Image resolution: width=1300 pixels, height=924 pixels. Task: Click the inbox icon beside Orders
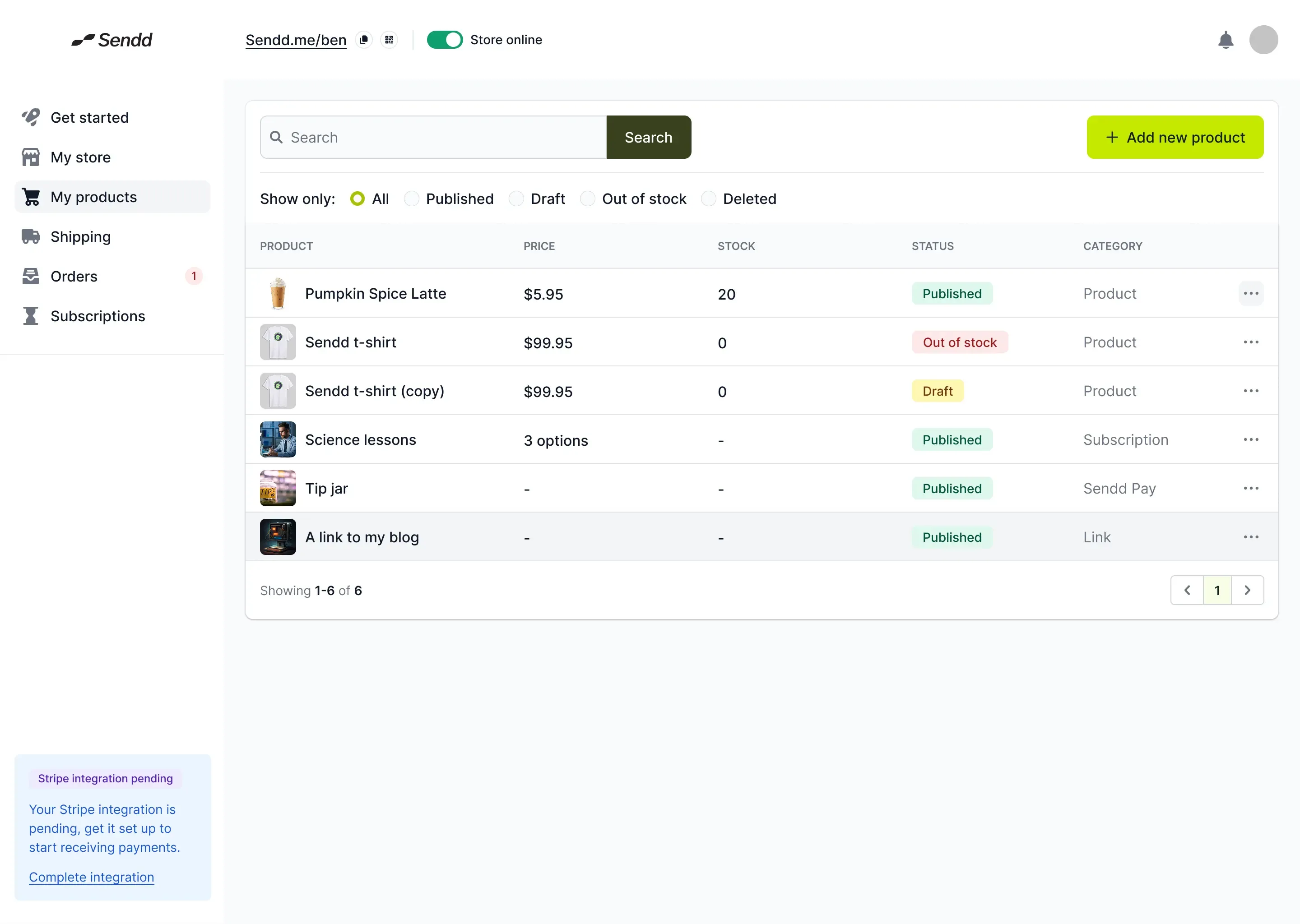coord(31,277)
